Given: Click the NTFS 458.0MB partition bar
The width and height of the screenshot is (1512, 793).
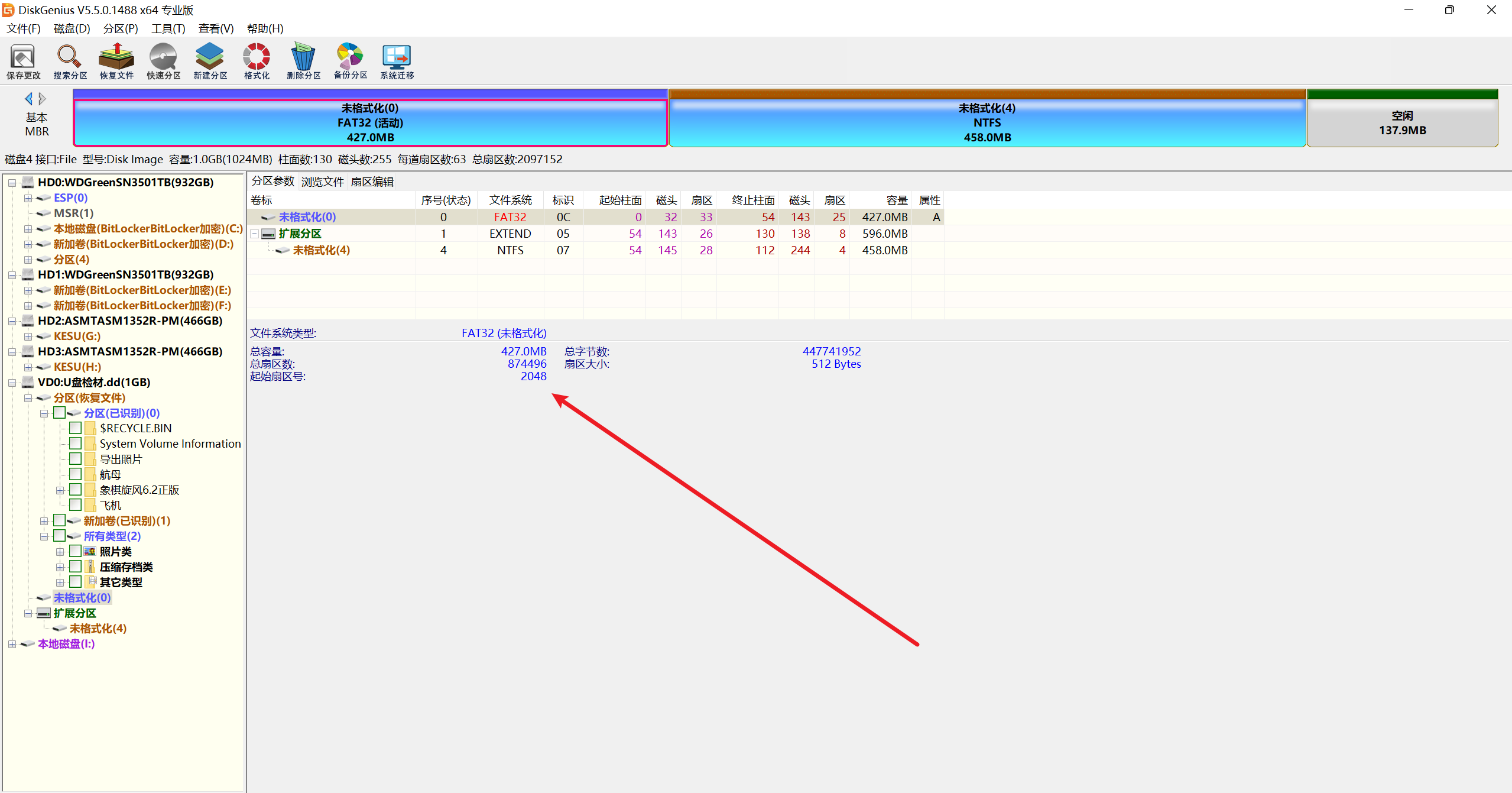Looking at the screenshot, I should (x=987, y=122).
